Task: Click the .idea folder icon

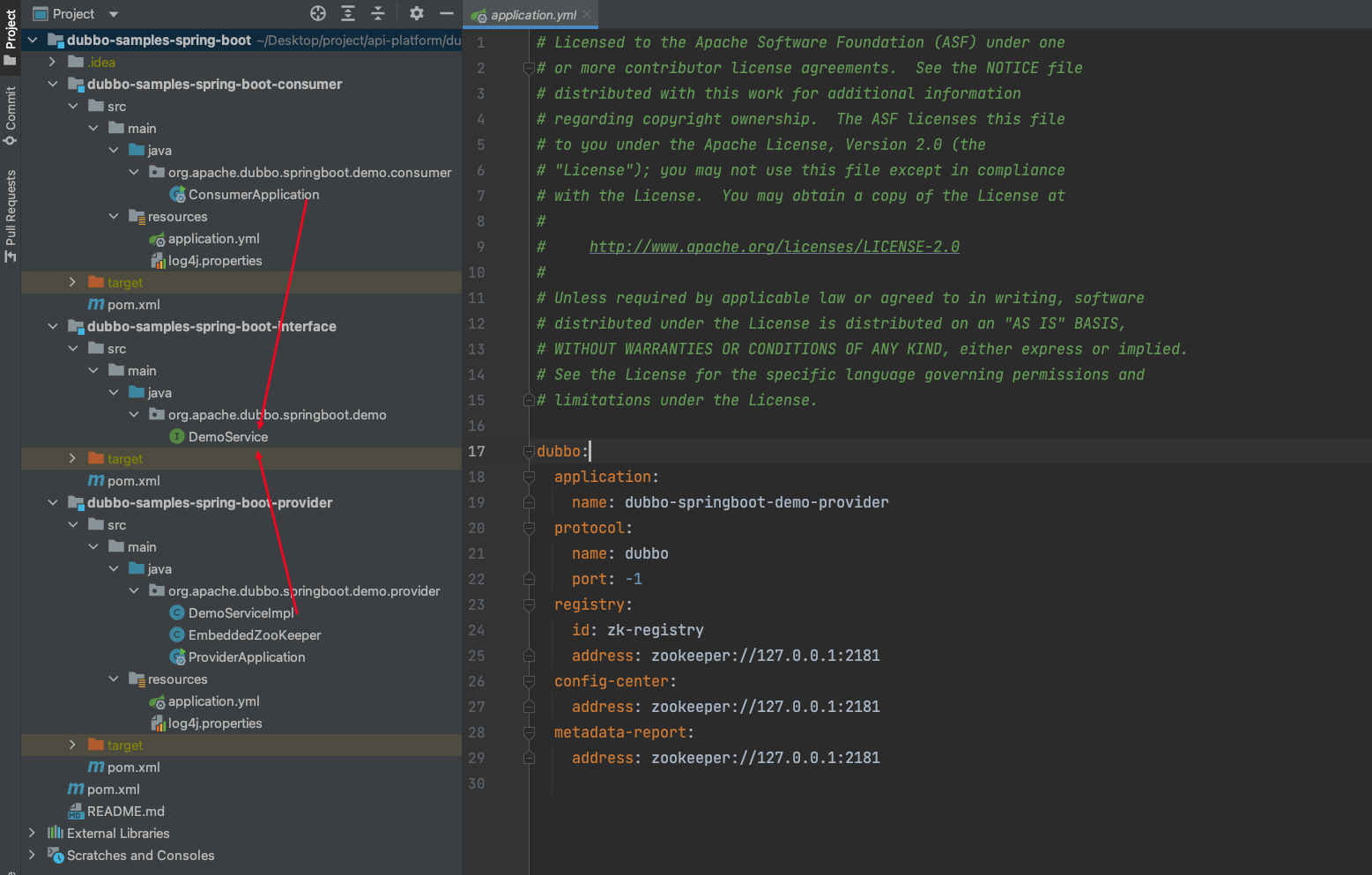Action: pos(76,62)
